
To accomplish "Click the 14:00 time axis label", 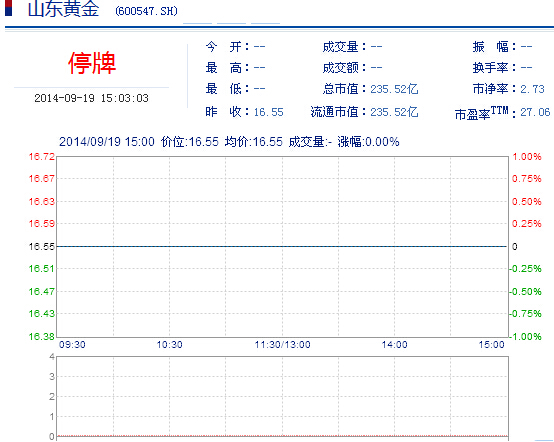I will click(395, 344).
